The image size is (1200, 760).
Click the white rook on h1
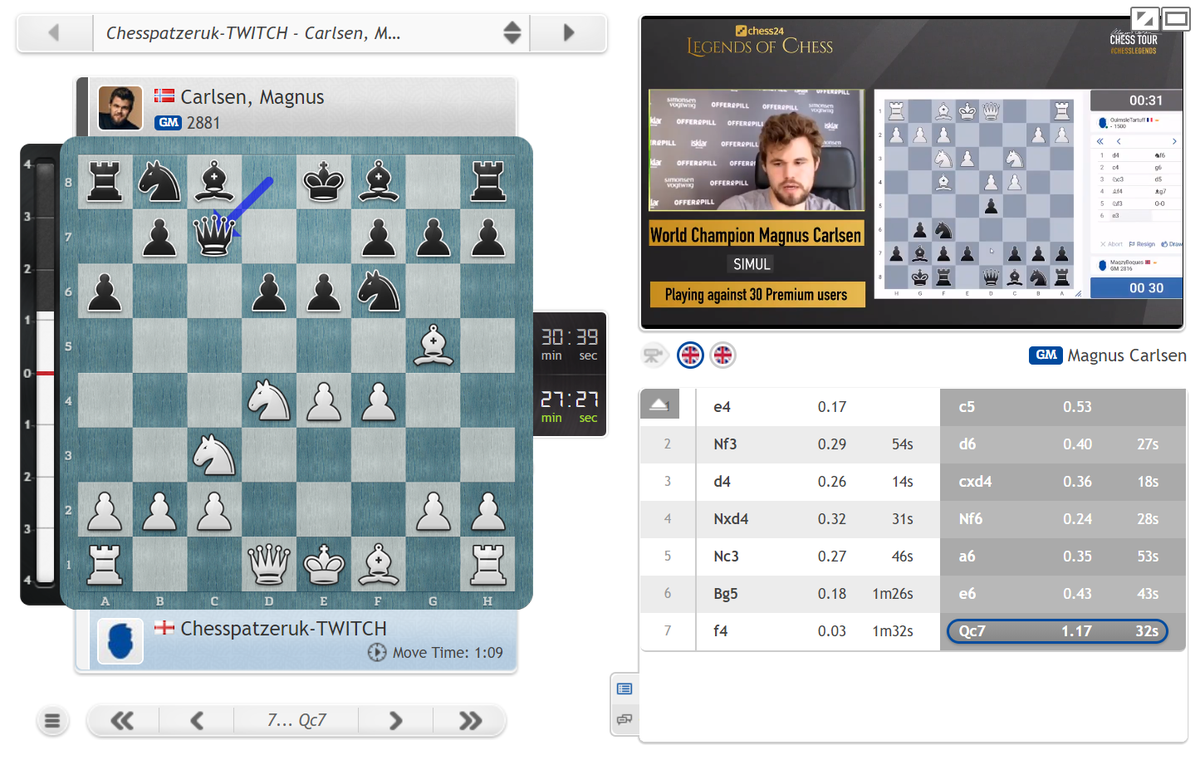tap(487, 563)
